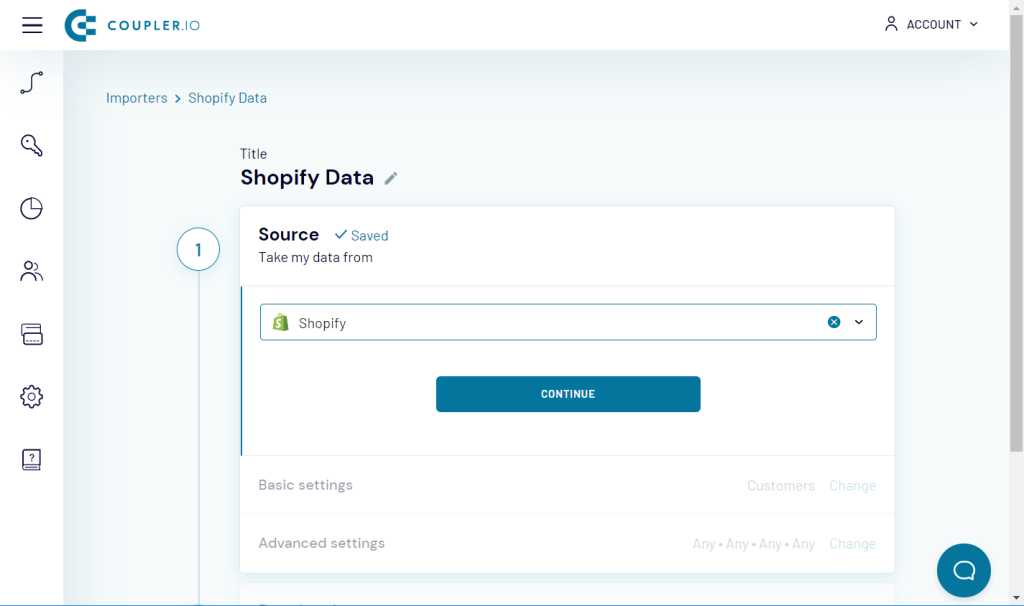The image size is (1024, 606).
Task: Click Change next to Advanced settings
Action: coord(852,543)
